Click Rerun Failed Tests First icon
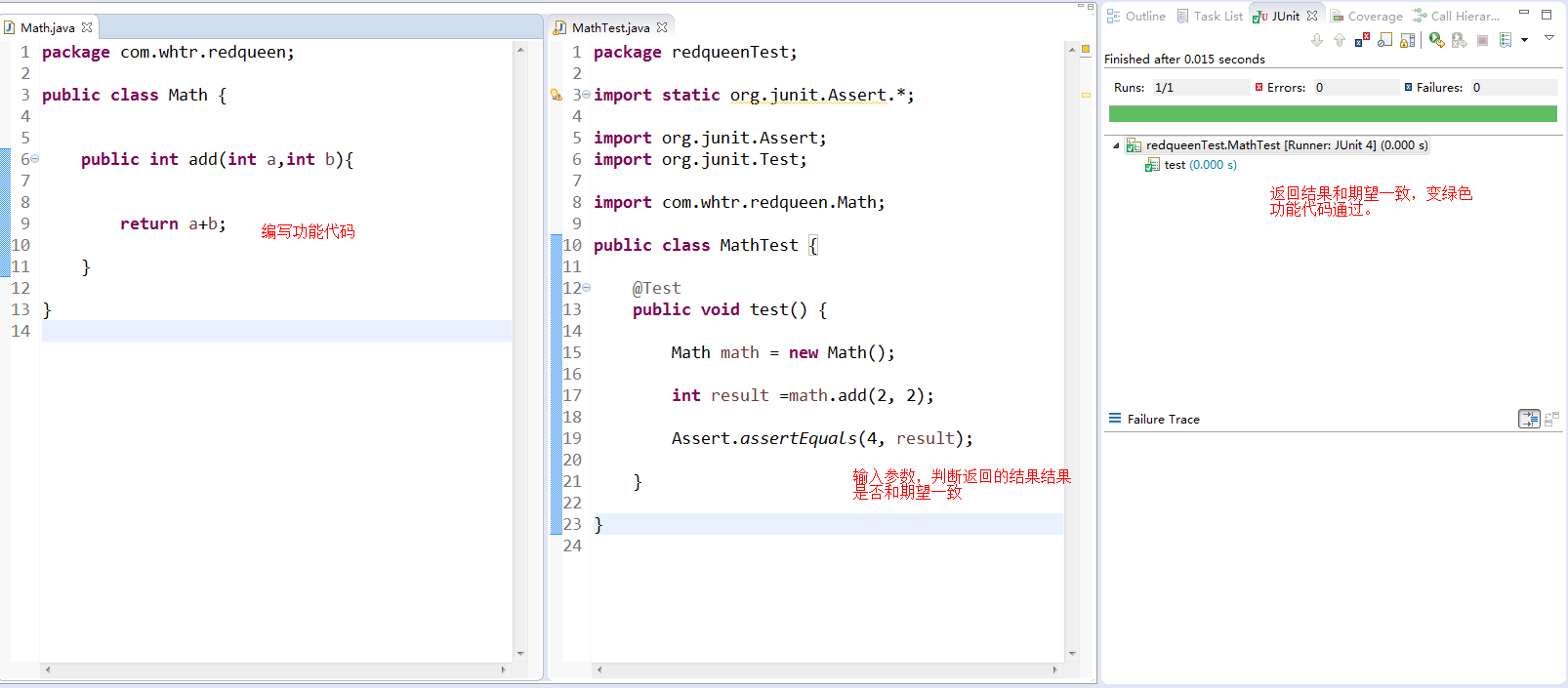 [1459, 40]
